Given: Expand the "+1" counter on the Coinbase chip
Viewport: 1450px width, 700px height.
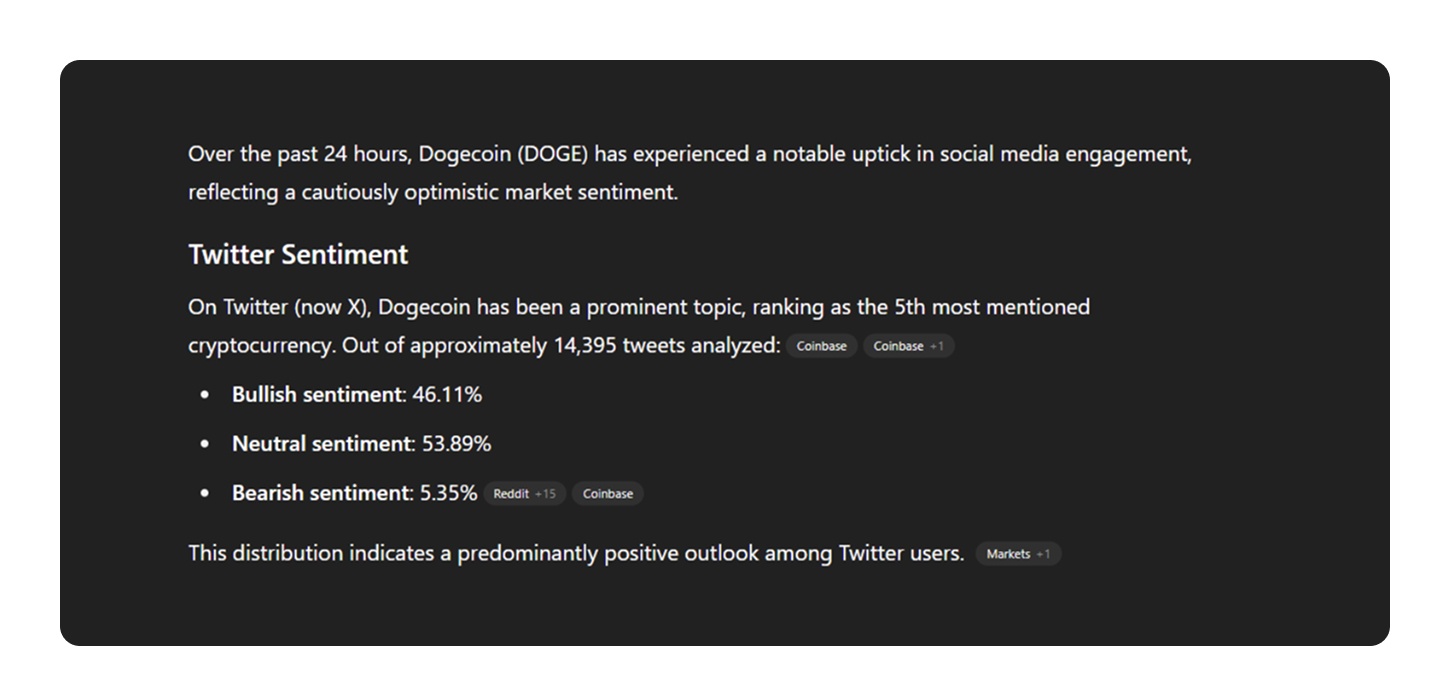Looking at the screenshot, I should click(936, 346).
